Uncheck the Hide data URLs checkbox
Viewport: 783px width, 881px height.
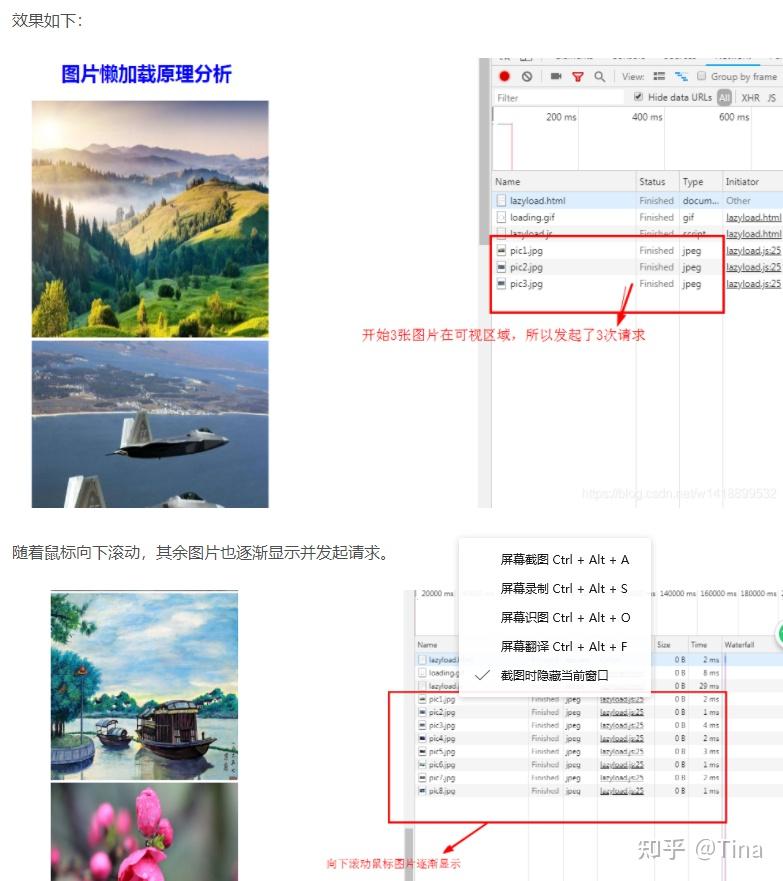[x=638, y=97]
